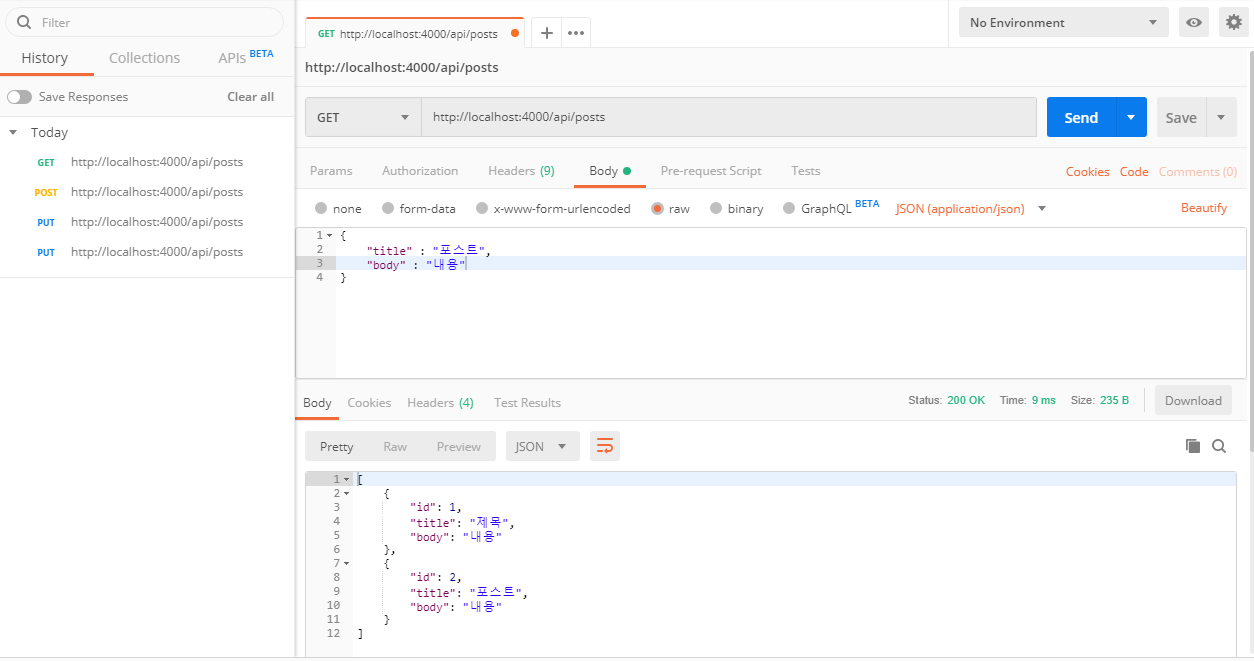The width and height of the screenshot is (1254, 661).
Task: Select the none body type radio
Action: click(321, 208)
